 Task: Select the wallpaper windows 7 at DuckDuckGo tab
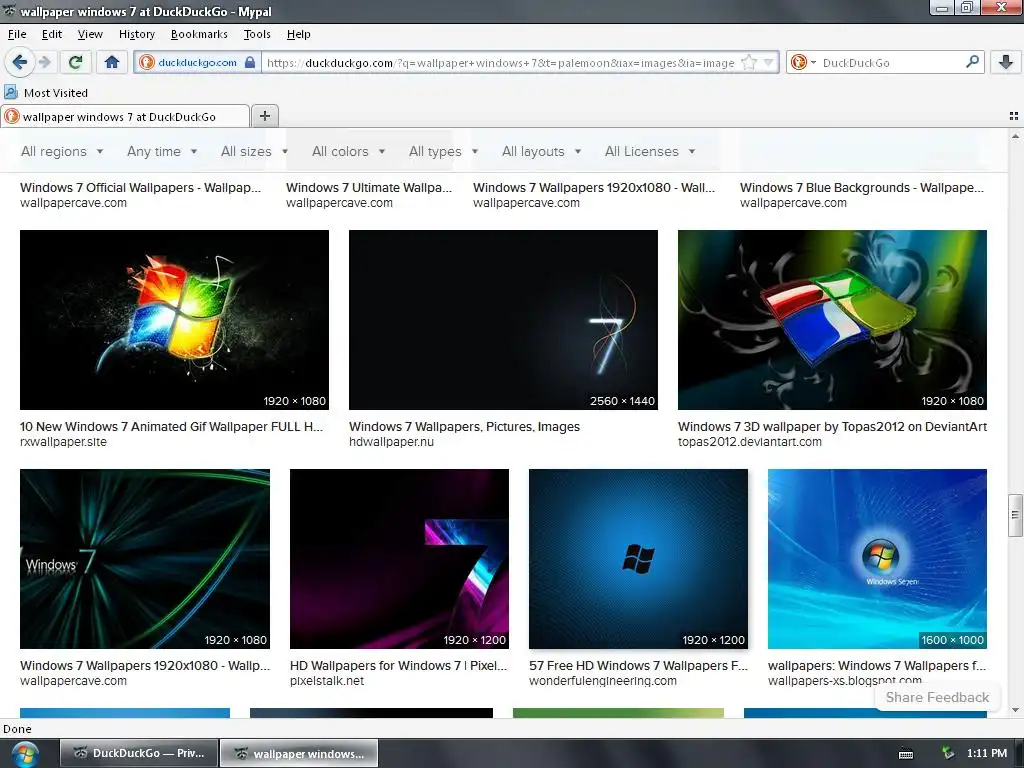coord(125,116)
